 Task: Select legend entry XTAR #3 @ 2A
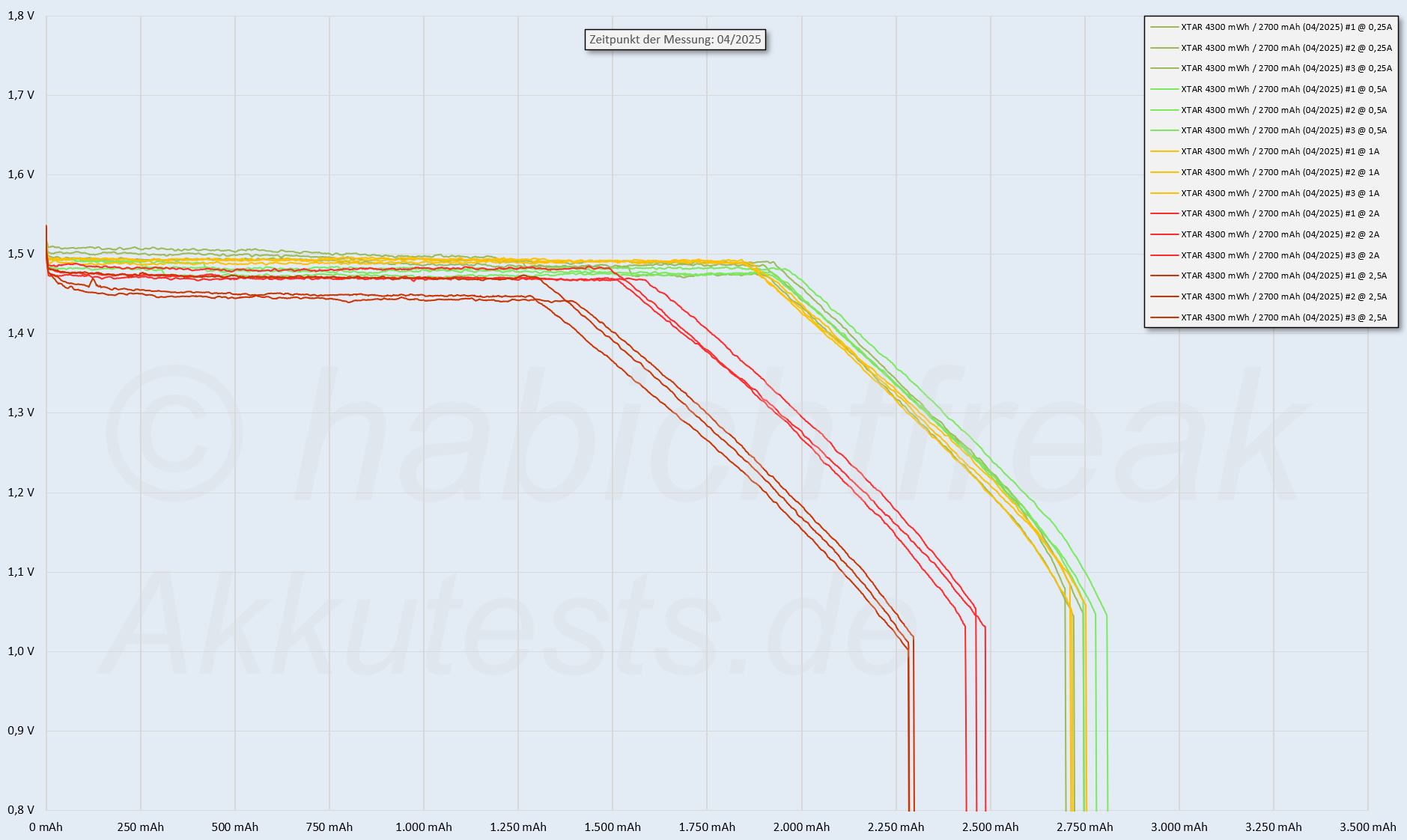(1265, 255)
